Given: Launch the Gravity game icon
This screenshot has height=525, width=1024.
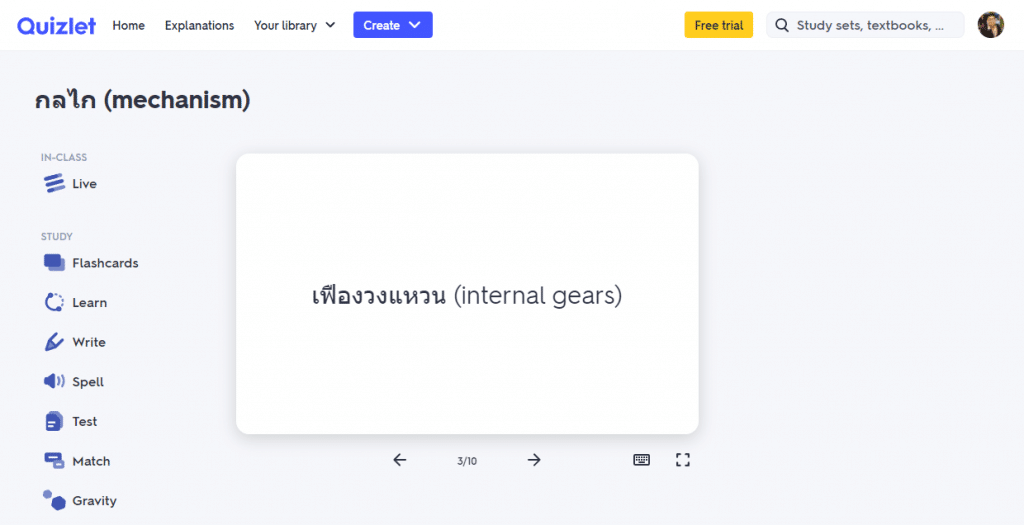Looking at the screenshot, I should point(54,500).
